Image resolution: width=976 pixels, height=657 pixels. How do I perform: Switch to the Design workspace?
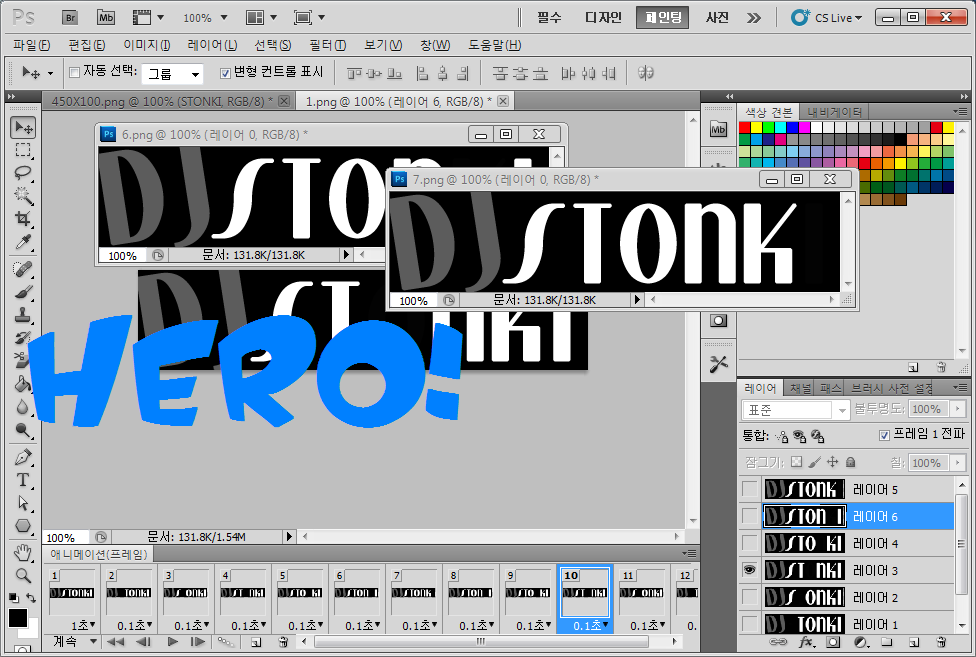(x=603, y=17)
